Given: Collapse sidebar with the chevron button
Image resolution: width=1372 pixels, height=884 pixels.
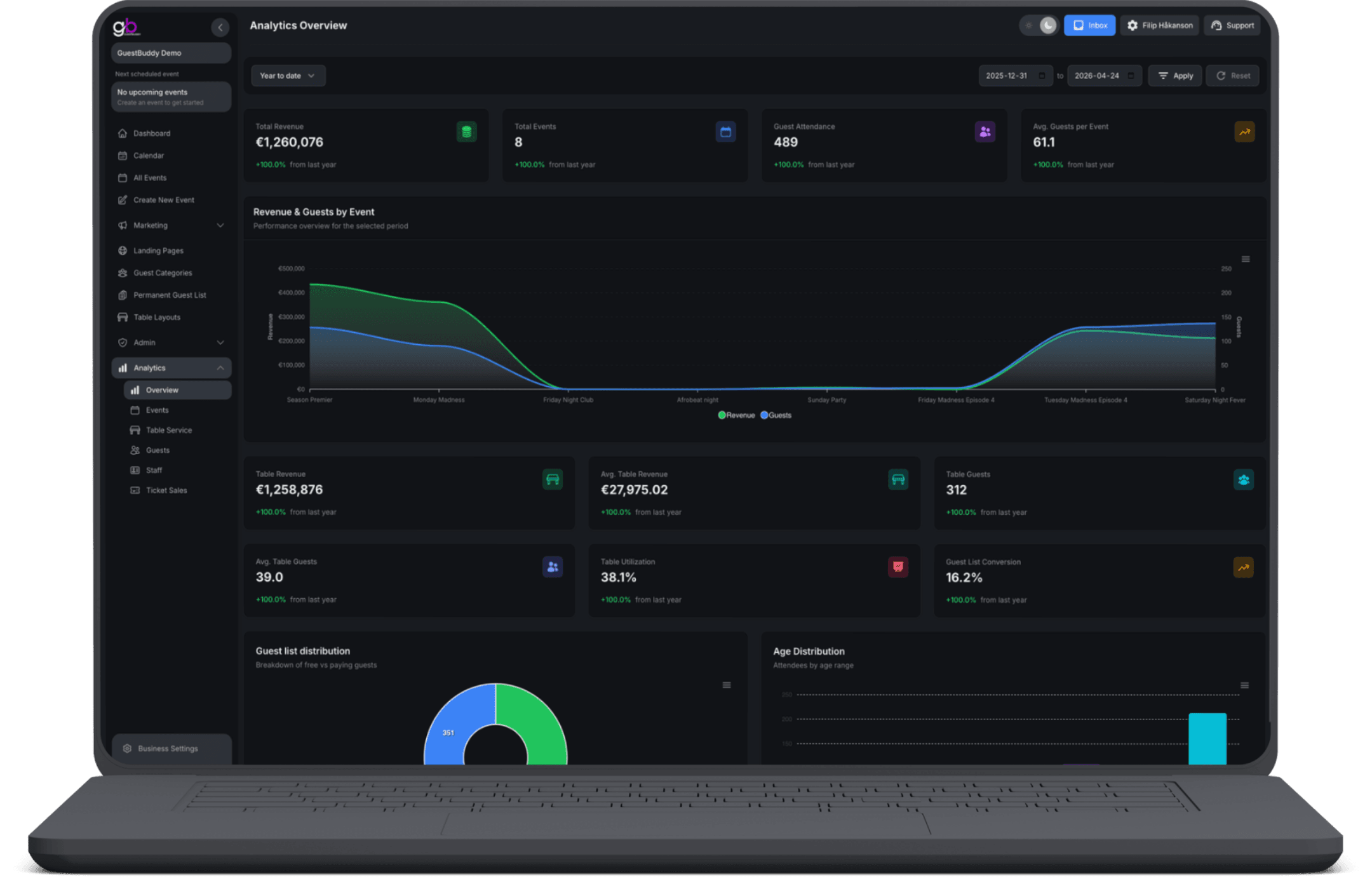Looking at the screenshot, I should tap(220, 27).
